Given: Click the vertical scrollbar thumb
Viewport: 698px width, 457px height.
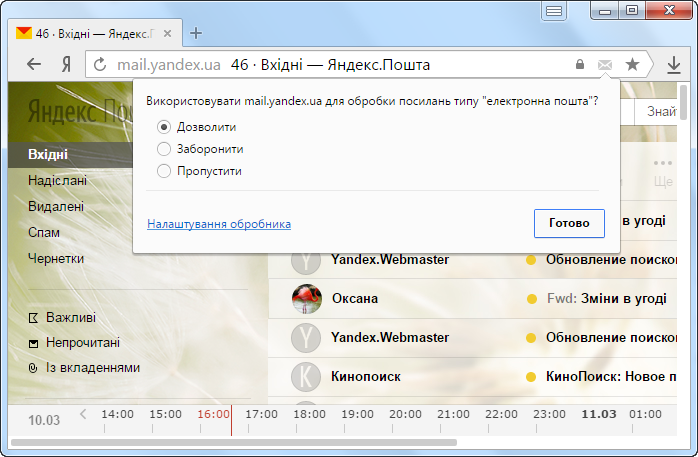Looking at the screenshot, I should point(683,101).
